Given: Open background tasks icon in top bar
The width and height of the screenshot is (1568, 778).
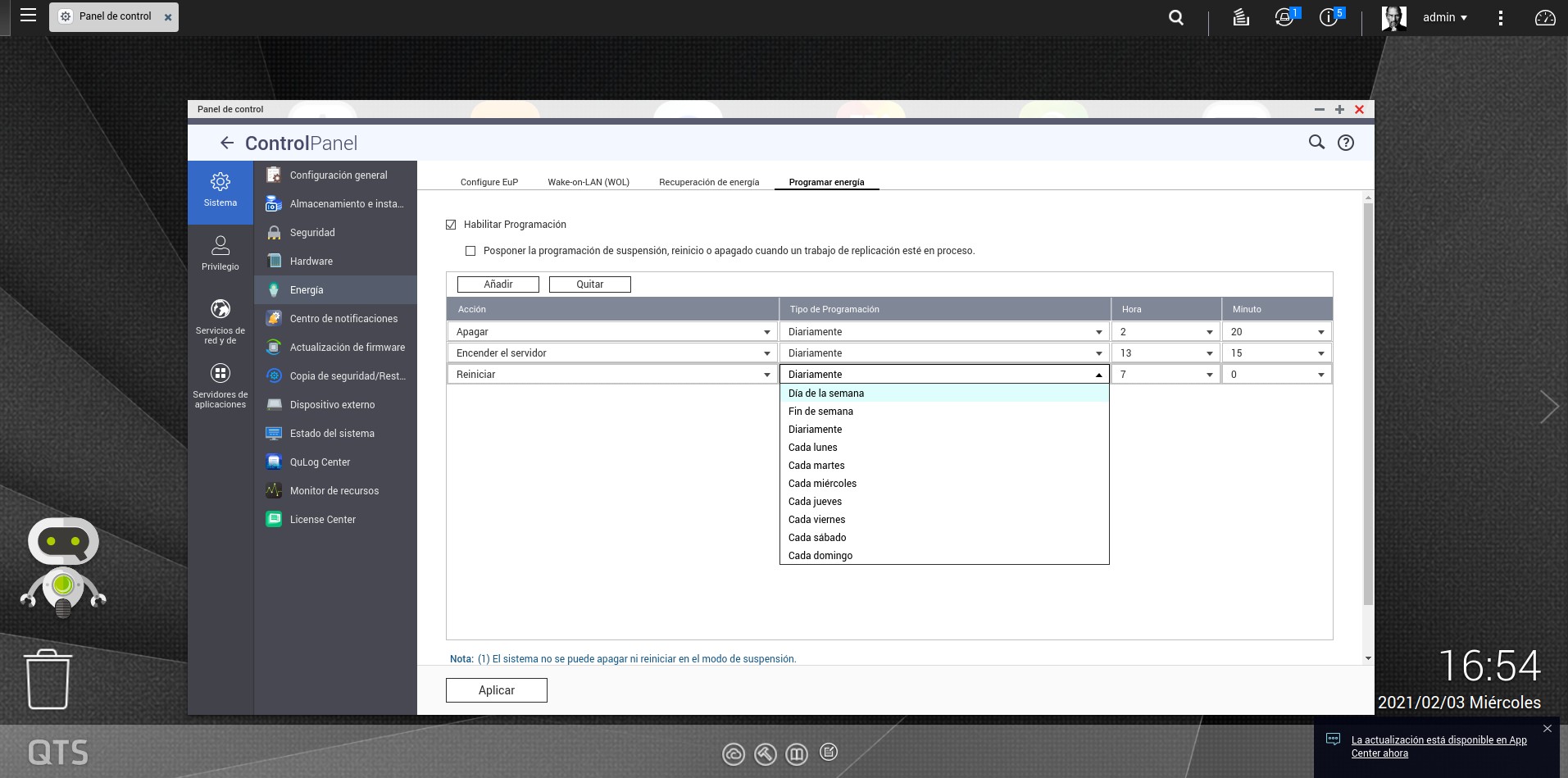Looking at the screenshot, I should 1241,17.
